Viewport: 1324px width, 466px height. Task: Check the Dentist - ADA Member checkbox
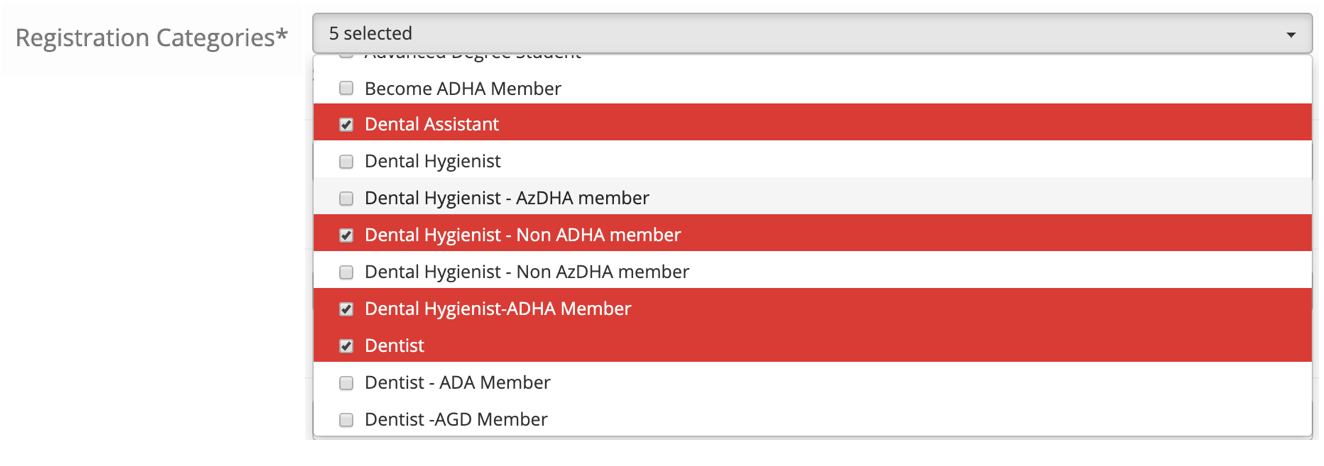click(x=346, y=383)
